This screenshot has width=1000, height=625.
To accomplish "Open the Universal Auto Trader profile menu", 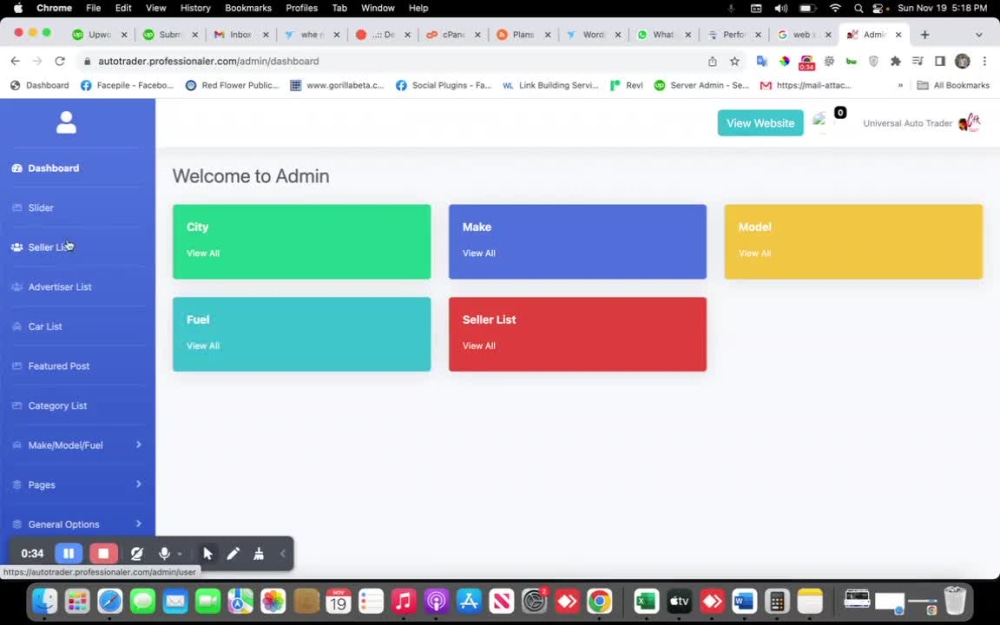I will pyautogui.click(x=921, y=123).
